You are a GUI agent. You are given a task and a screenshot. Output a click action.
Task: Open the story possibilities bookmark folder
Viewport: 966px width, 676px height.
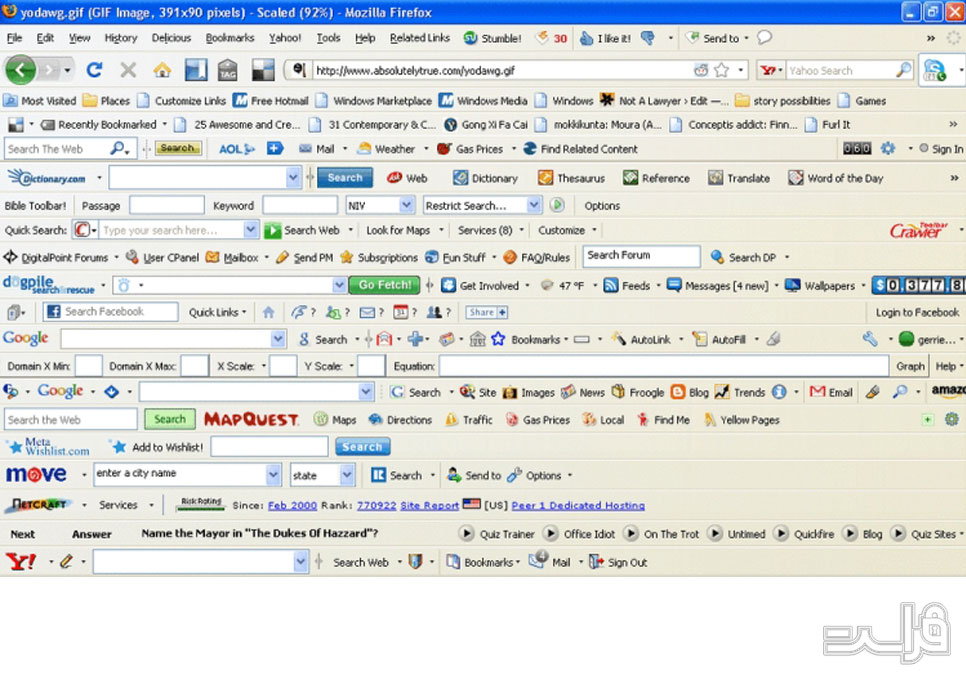[x=783, y=100]
